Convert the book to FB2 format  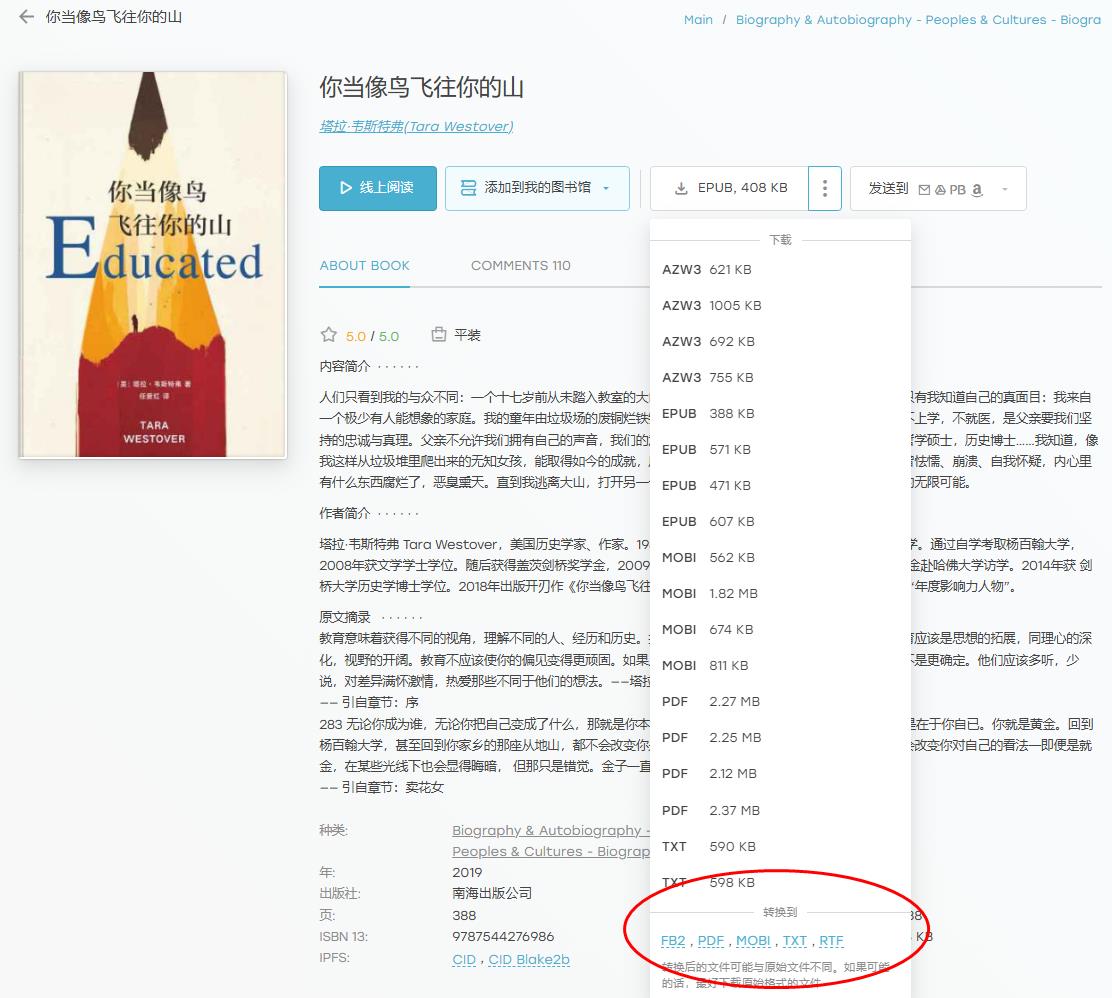click(672, 940)
